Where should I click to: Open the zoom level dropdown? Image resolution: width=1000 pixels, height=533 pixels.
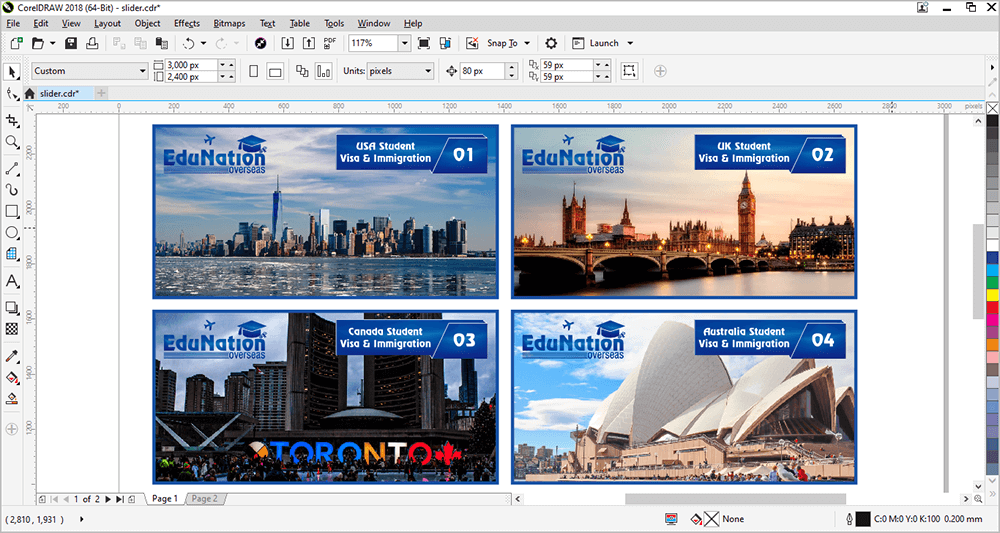[404, 43]
